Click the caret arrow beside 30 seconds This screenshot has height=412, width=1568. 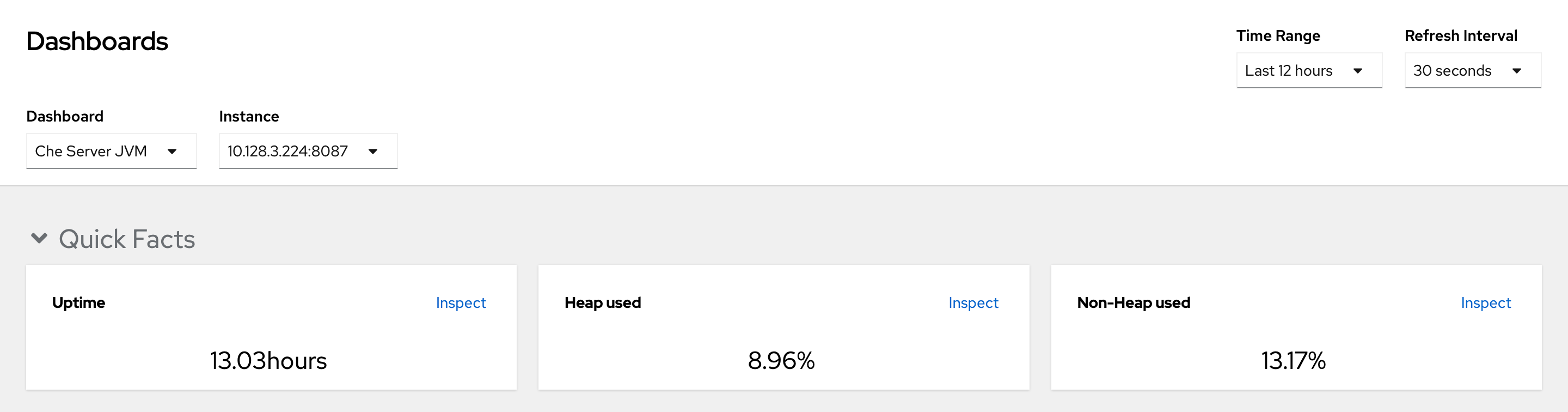click(1516, 71)
